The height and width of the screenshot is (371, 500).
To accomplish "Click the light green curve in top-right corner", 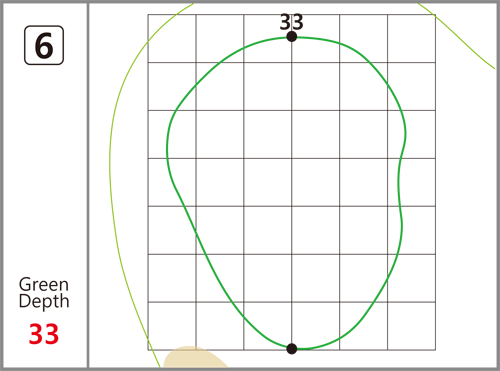I will (457, 35).
